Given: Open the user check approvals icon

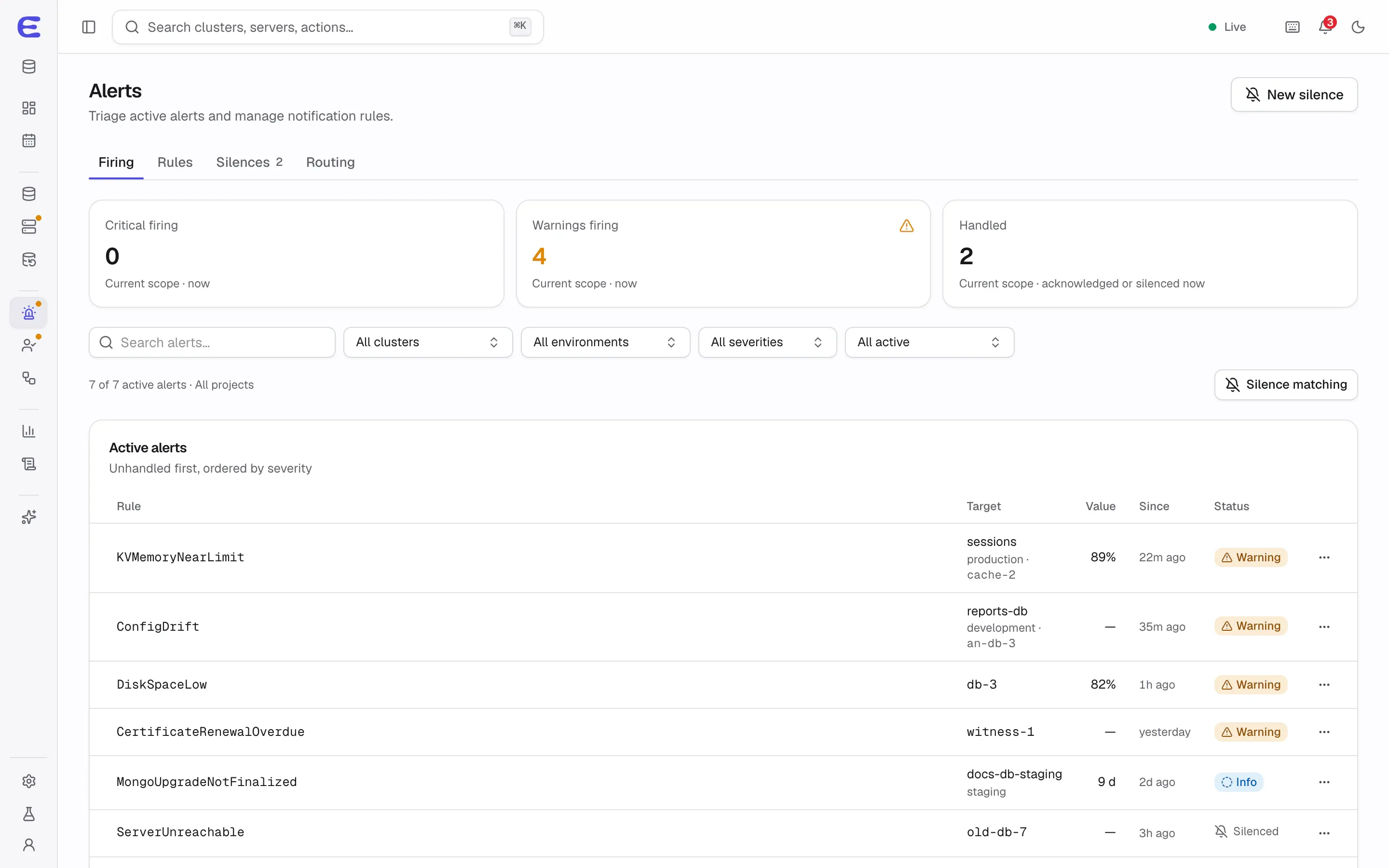Looking at the screenshot, I should [x=29, y=346].
